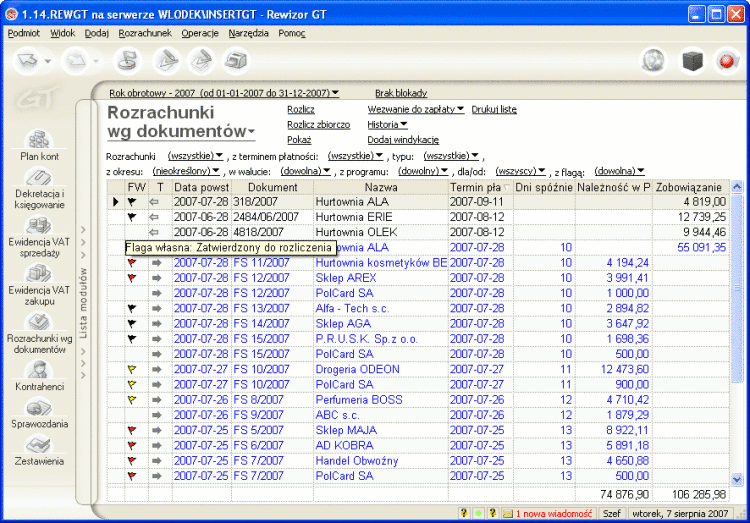Viewport: 750px width, 523px height.
Task: Click the globe icon in top toolbar
Action: point(653,61)
